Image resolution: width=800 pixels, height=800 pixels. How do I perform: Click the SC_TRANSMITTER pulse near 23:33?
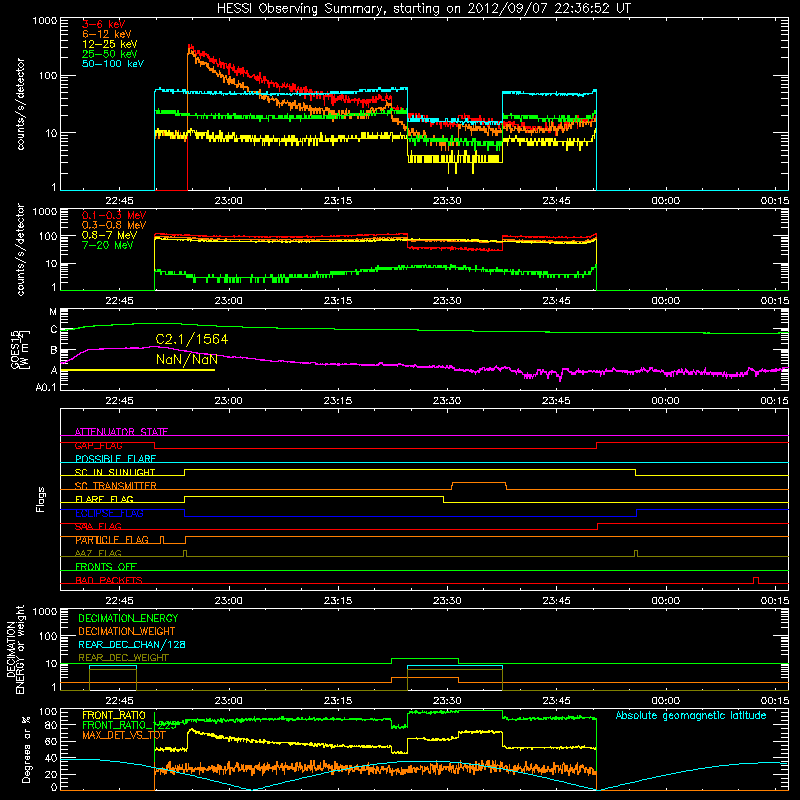point(479,485)
